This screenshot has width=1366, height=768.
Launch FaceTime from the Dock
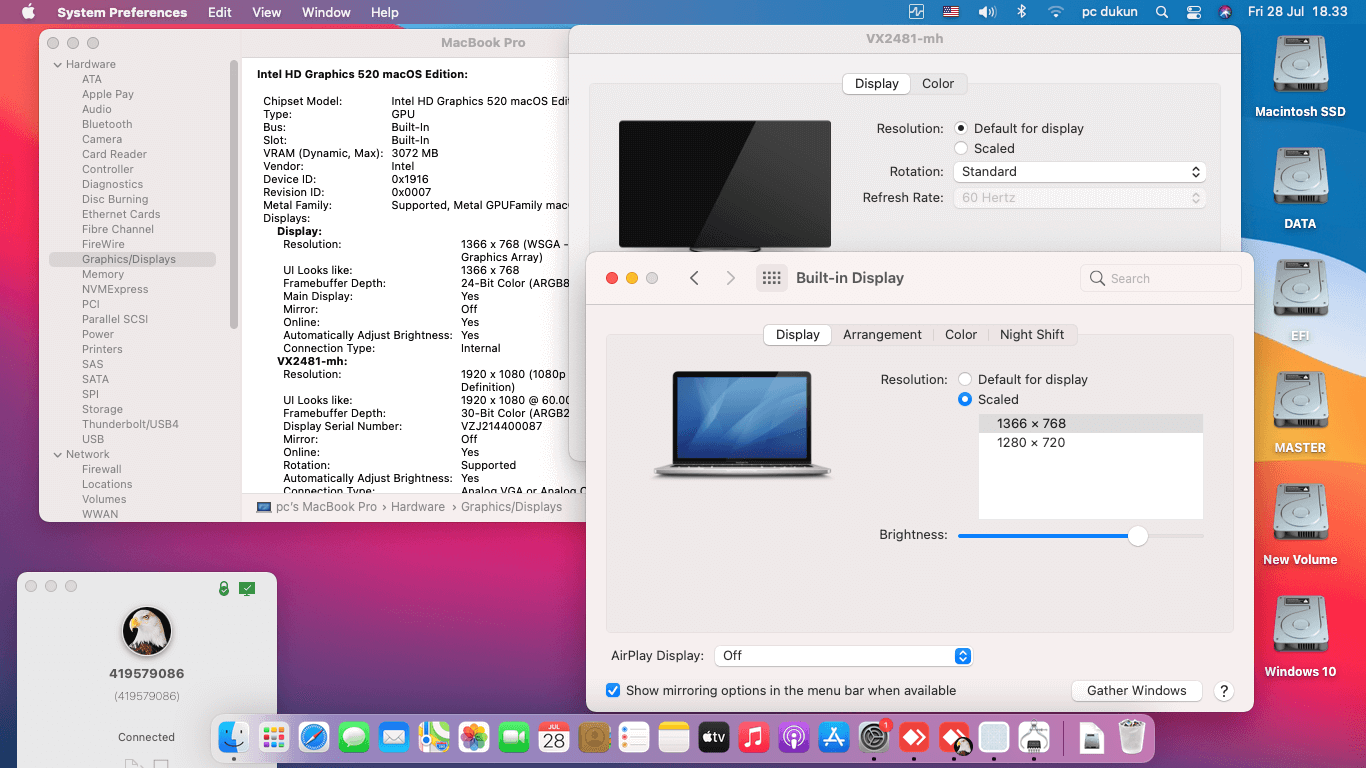(x=514, y=738)
